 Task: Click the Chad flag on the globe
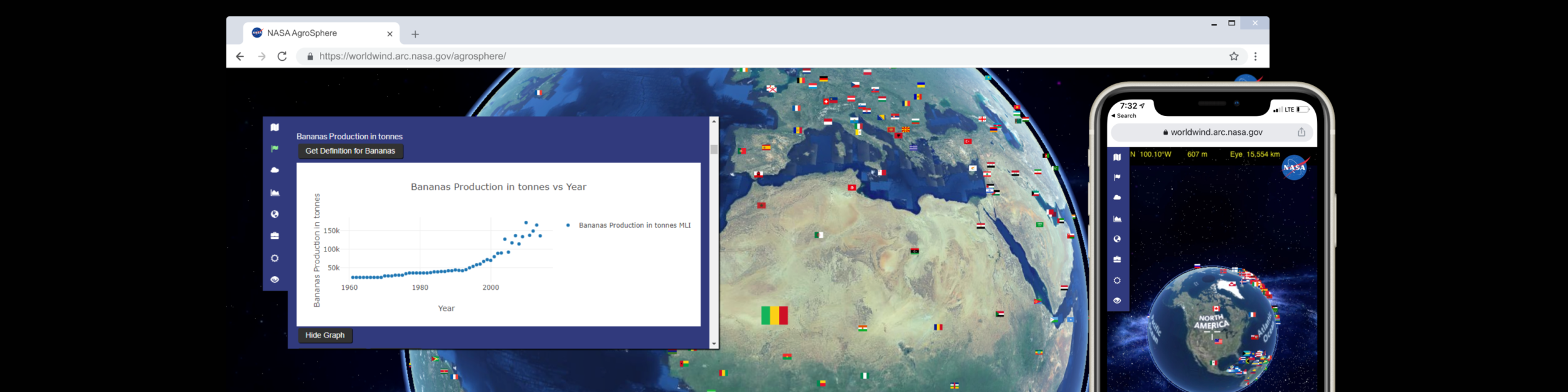pos(938,327)
